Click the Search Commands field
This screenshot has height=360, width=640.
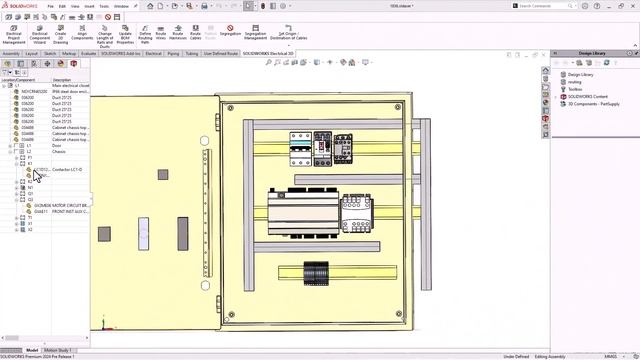pyautogui.click(x=543, y=6)
